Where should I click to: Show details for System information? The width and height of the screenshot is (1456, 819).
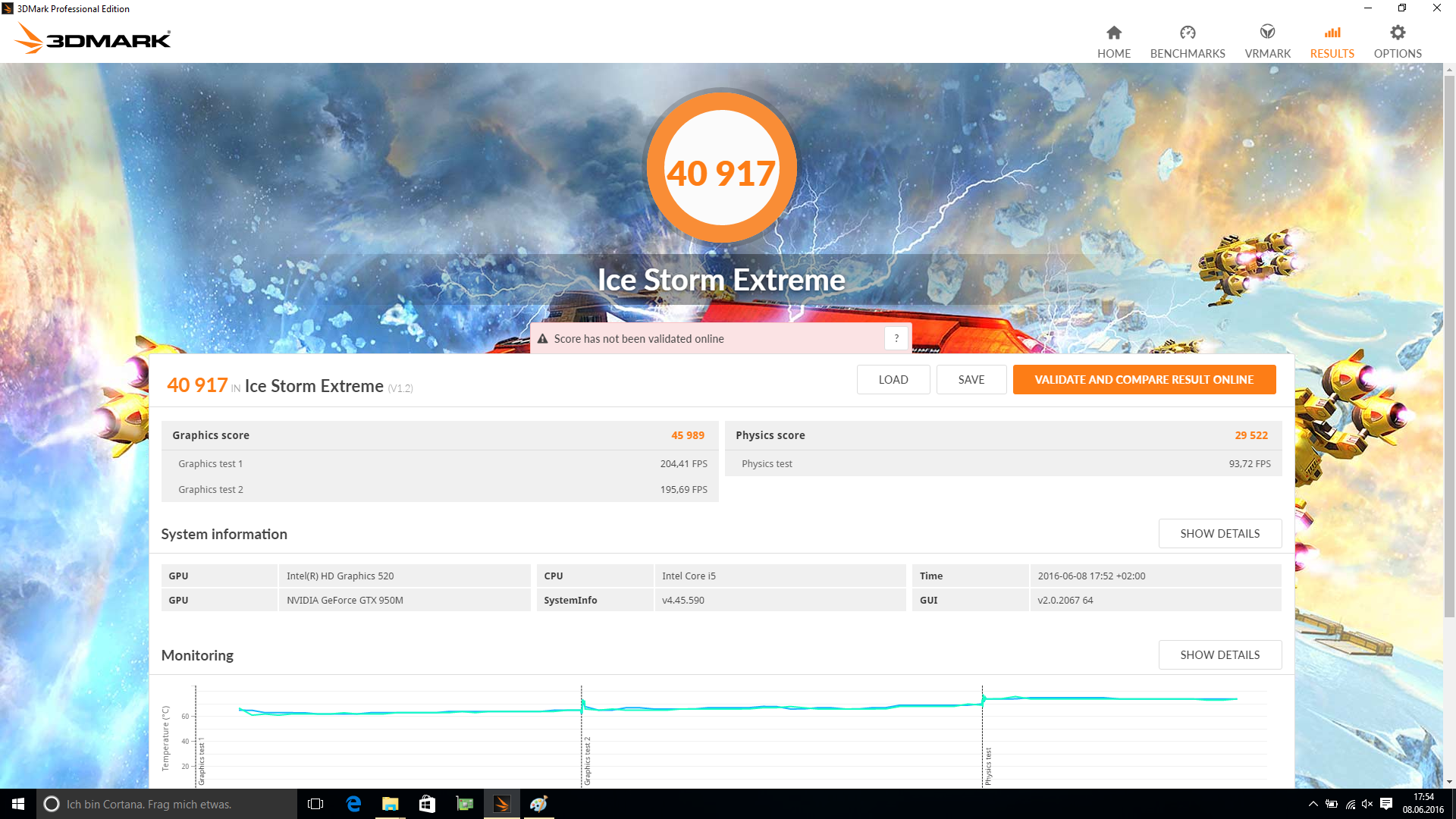click(x=1219, y=534)
